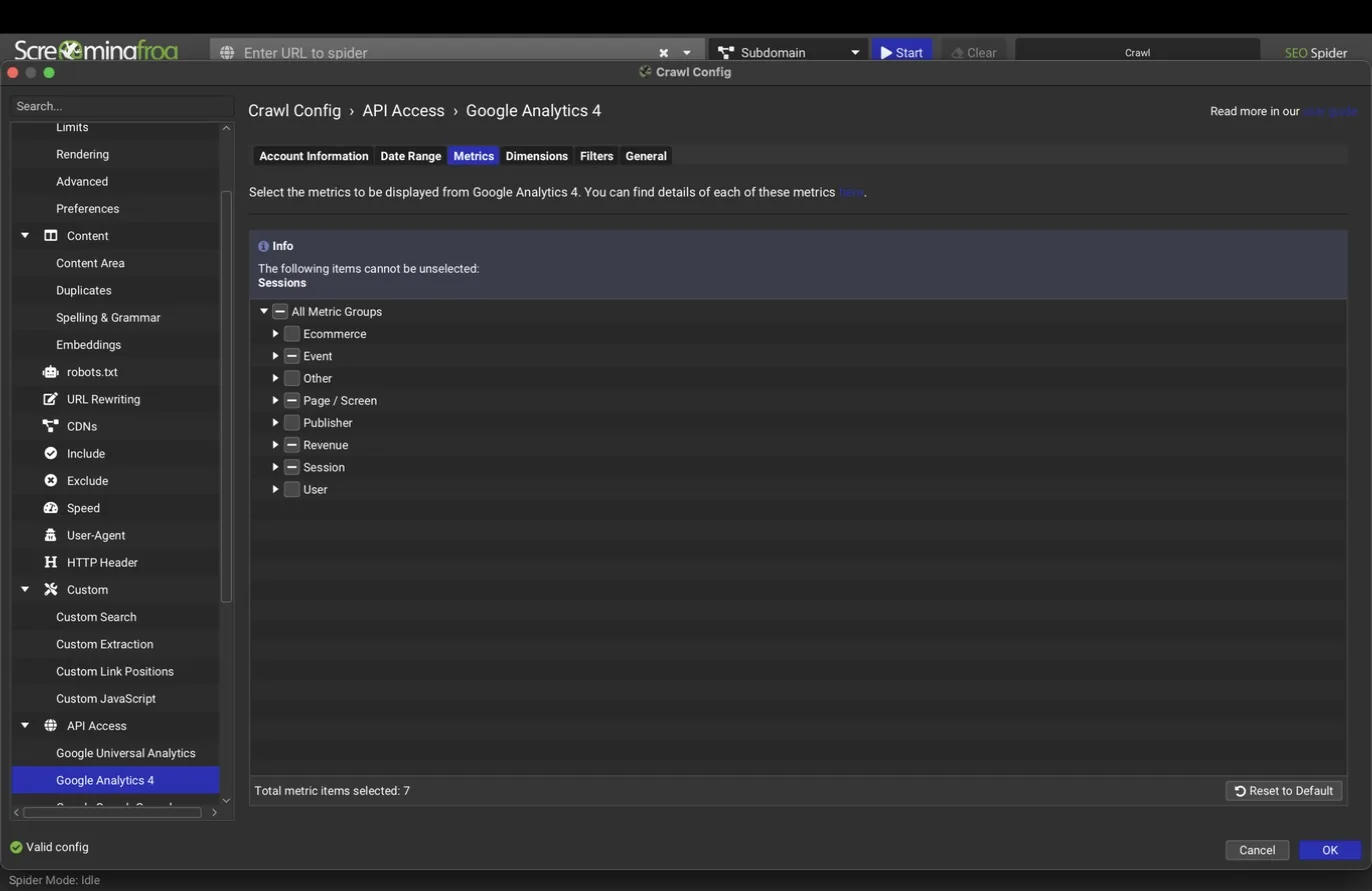
Task: Click the CDNs network icon
Action: point(50,426)
